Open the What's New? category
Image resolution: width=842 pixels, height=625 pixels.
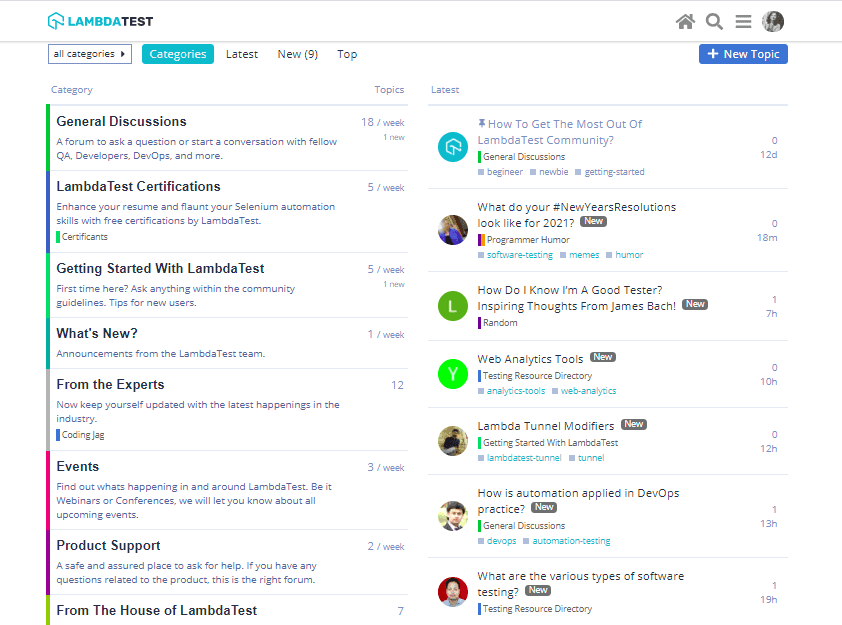[97, 333]
